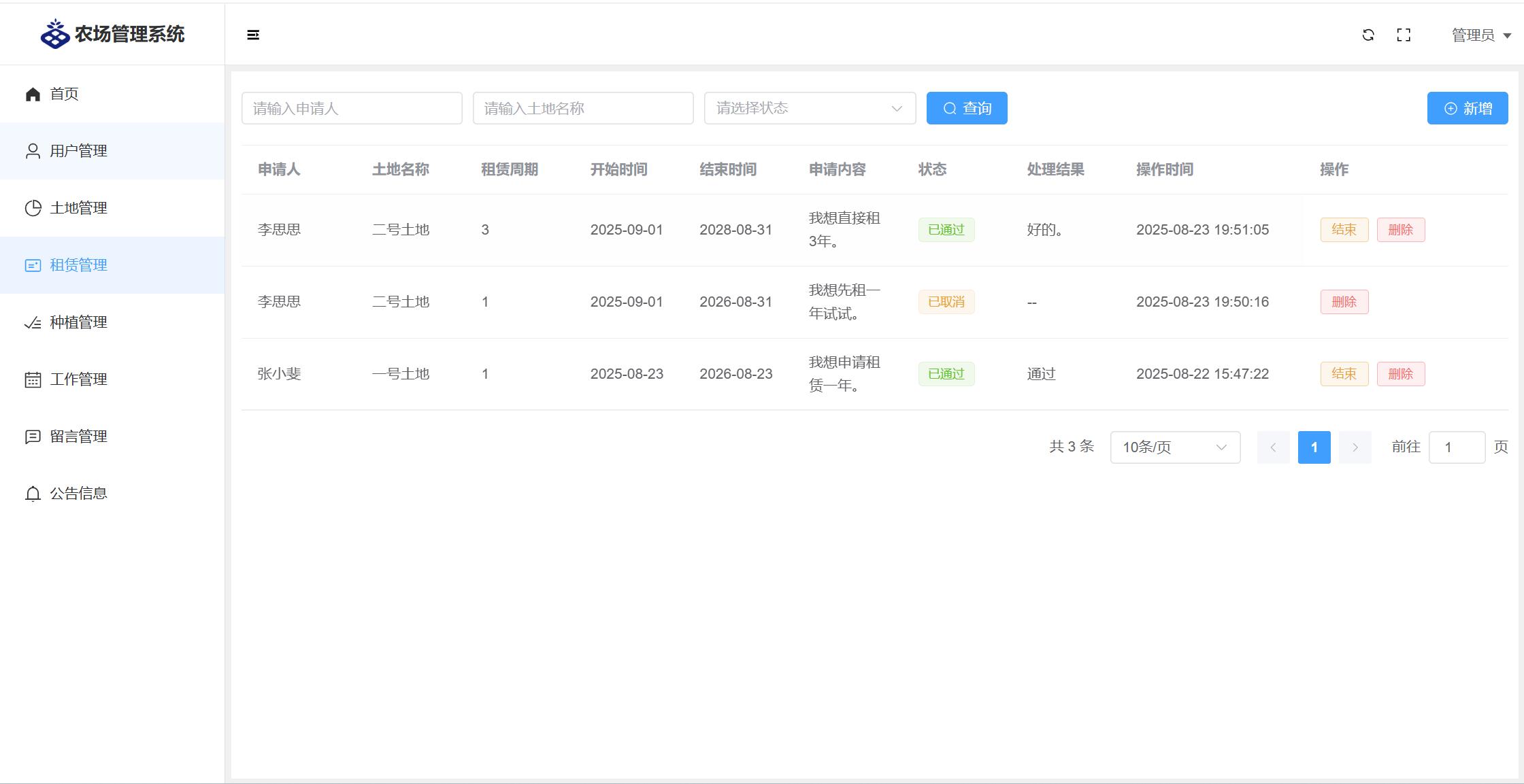This screenshot has height=784, width=1524.
Task: Delete the cancelled 李思思 lease row
Action: [x=1344, y=302]
